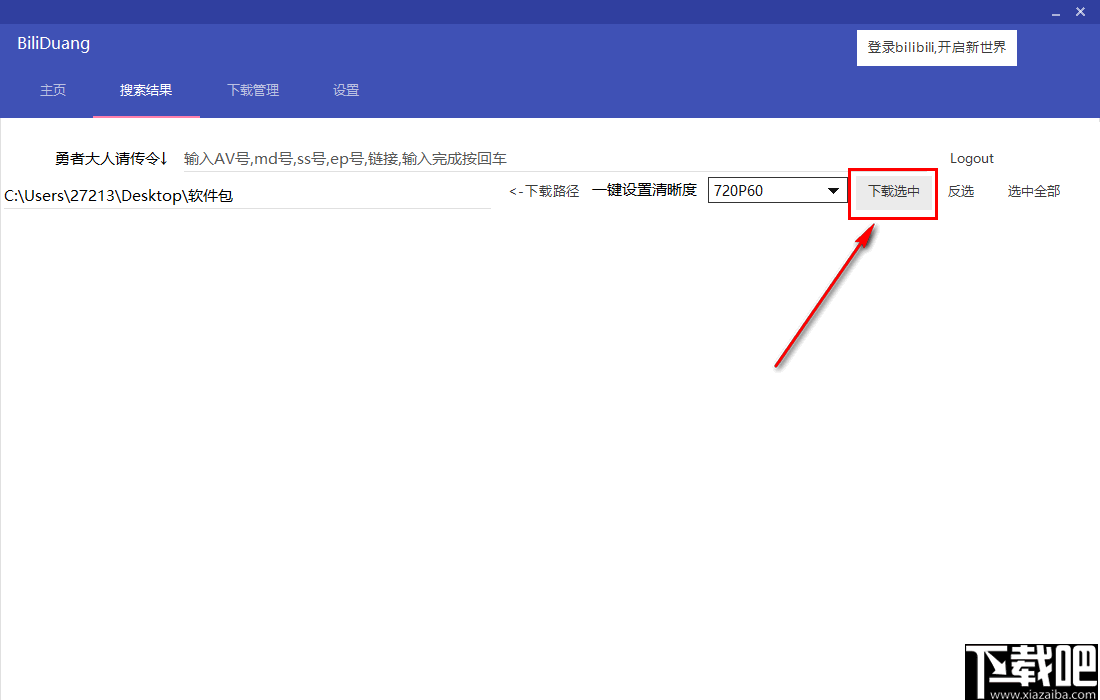Switch to the 下载管理 tab
The width and height of the screenshot is (1100, 700).
coord(252,90)
